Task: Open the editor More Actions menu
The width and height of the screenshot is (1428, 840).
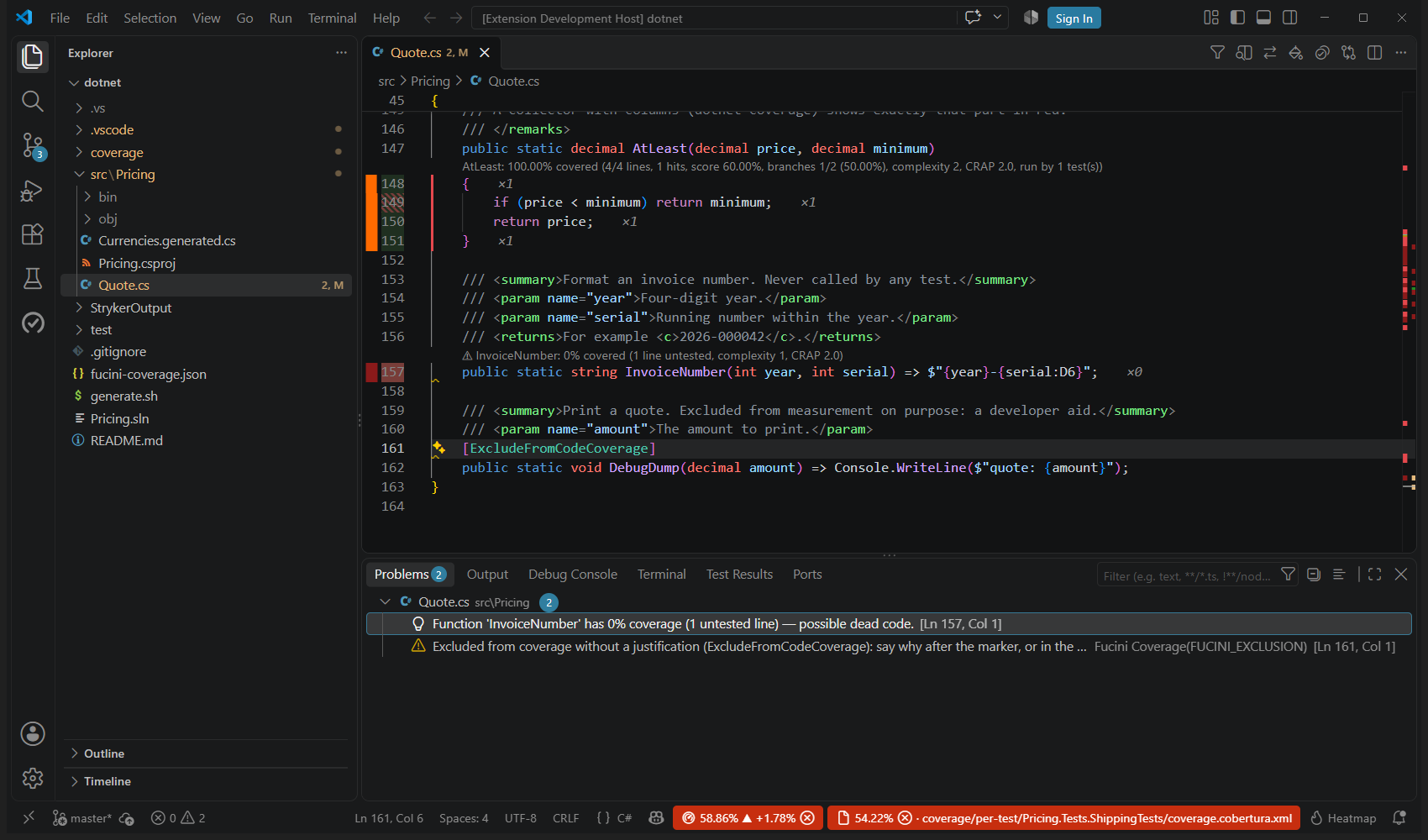Action: click(x=1400, y=53)
